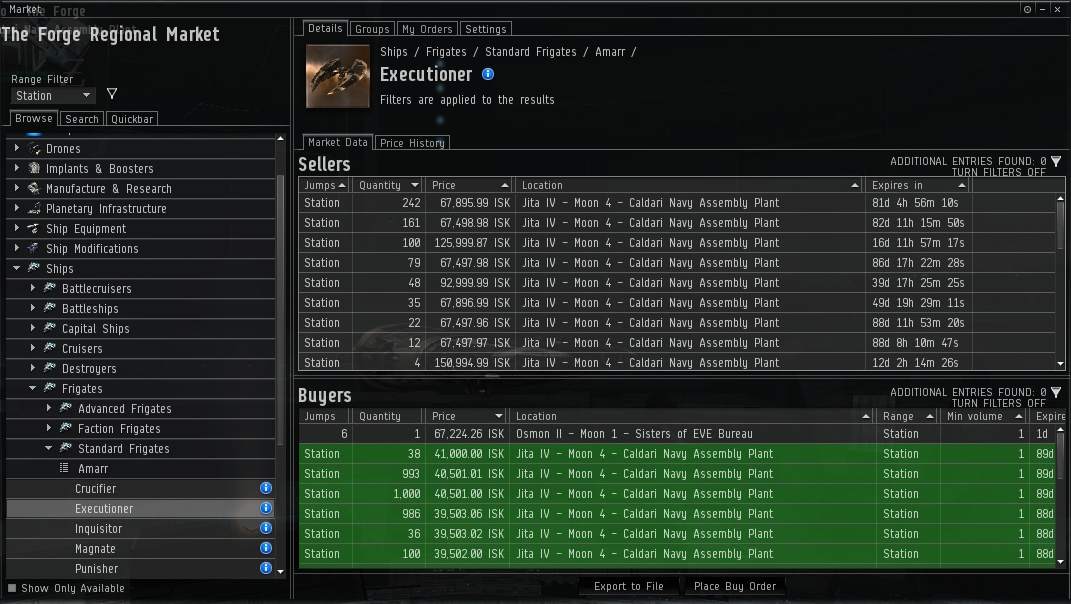This screenshot has width=1071, height=604.
Task: Switch to the Price History tab
Action: [x=412, y=143]
